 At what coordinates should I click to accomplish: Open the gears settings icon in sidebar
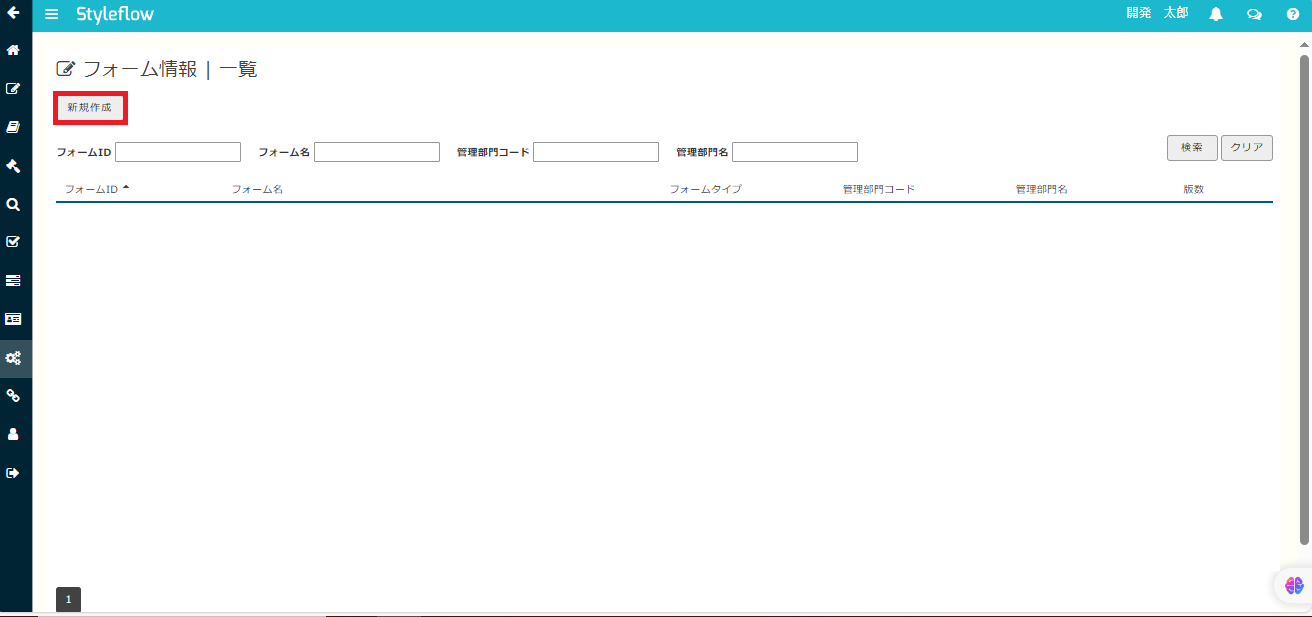coord(13,358)
